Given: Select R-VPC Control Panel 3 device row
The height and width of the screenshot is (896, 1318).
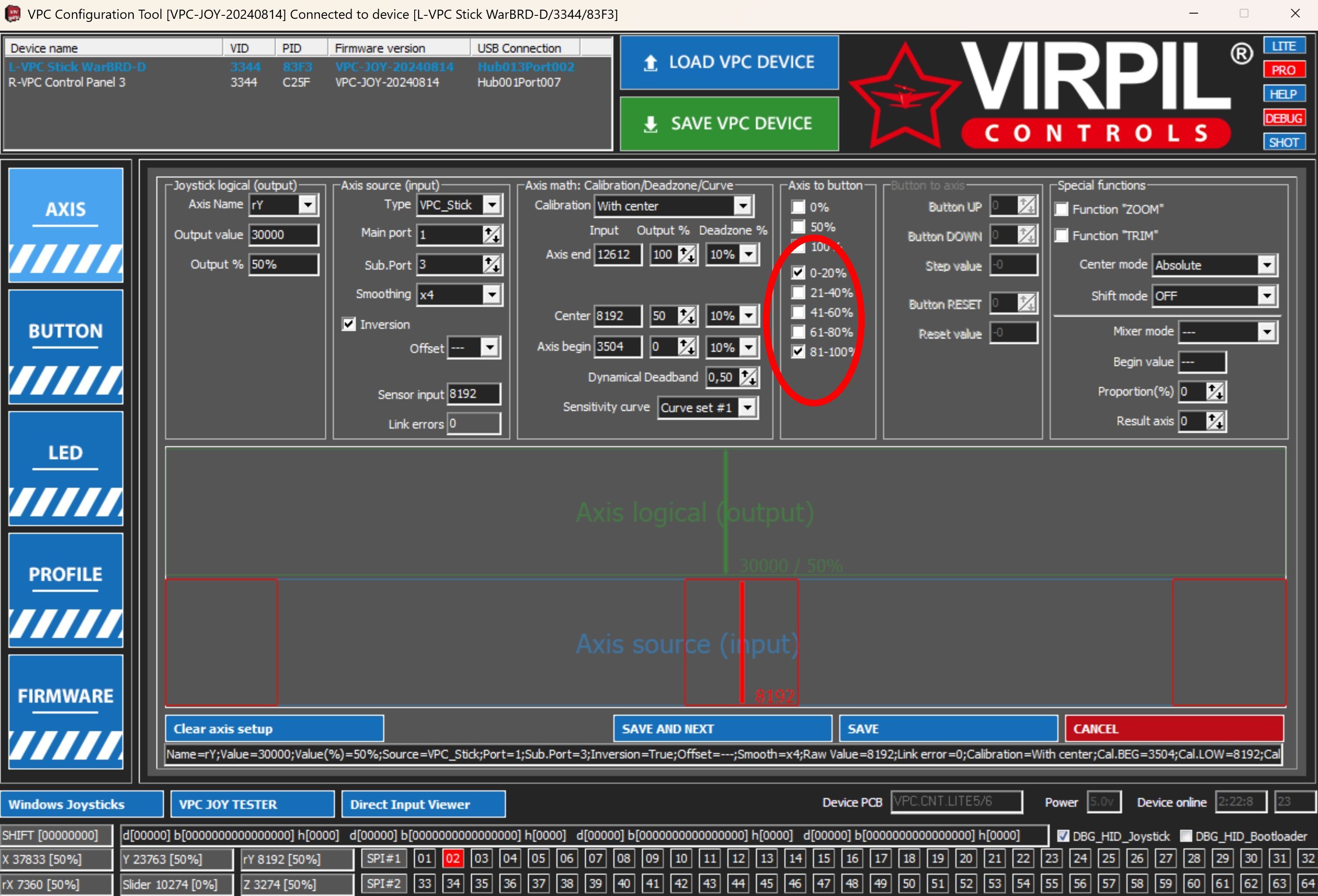Looking at the screenshot, I should [308, 82].
